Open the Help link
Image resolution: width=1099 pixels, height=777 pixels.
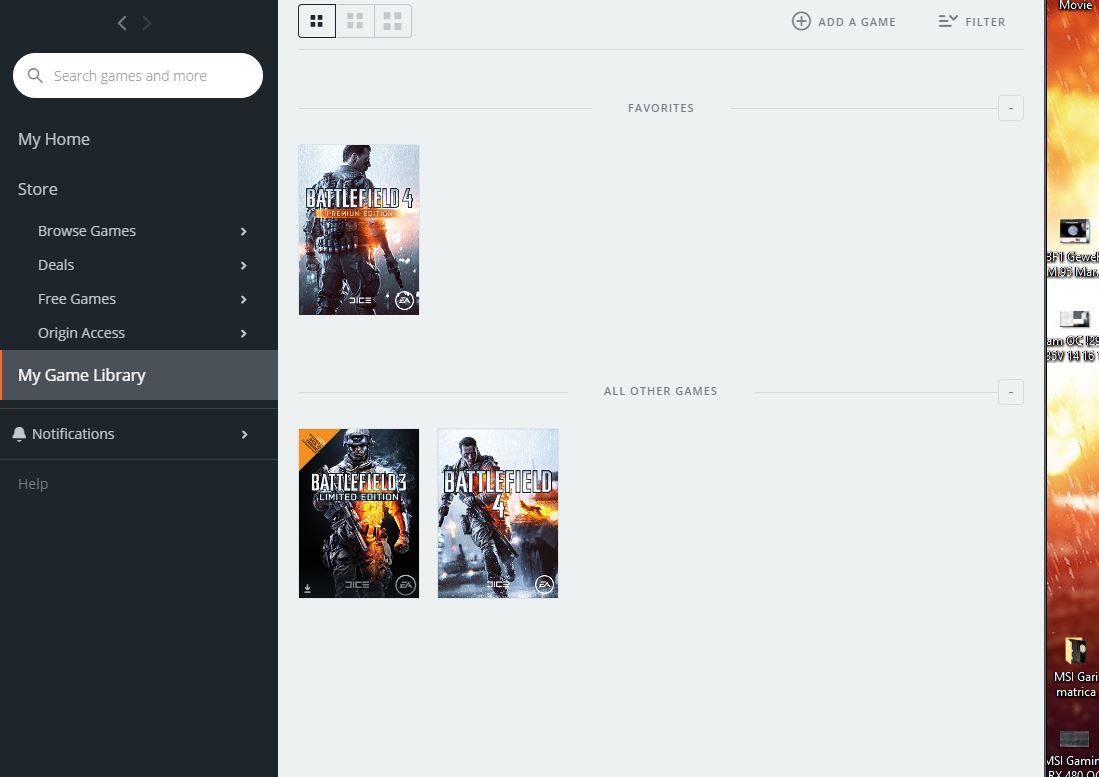(x=33, y=483)
